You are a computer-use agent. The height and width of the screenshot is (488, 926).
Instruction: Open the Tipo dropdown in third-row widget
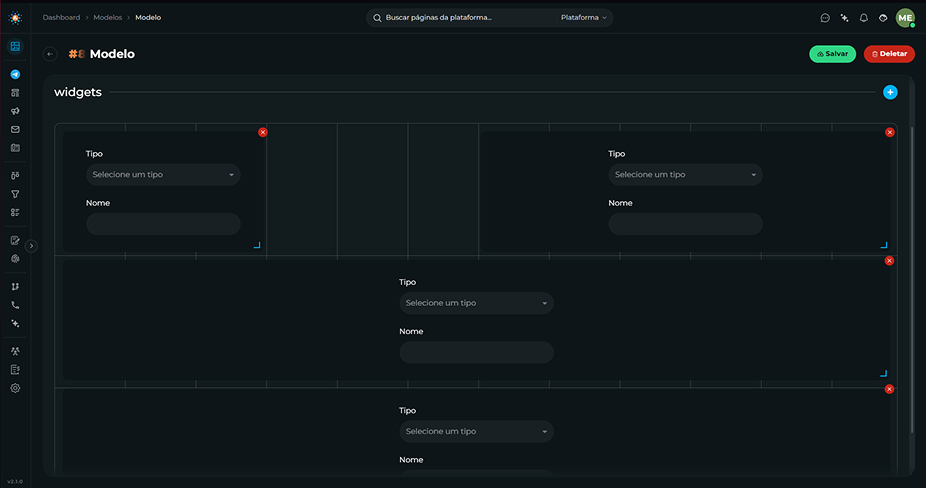point(477,431)
